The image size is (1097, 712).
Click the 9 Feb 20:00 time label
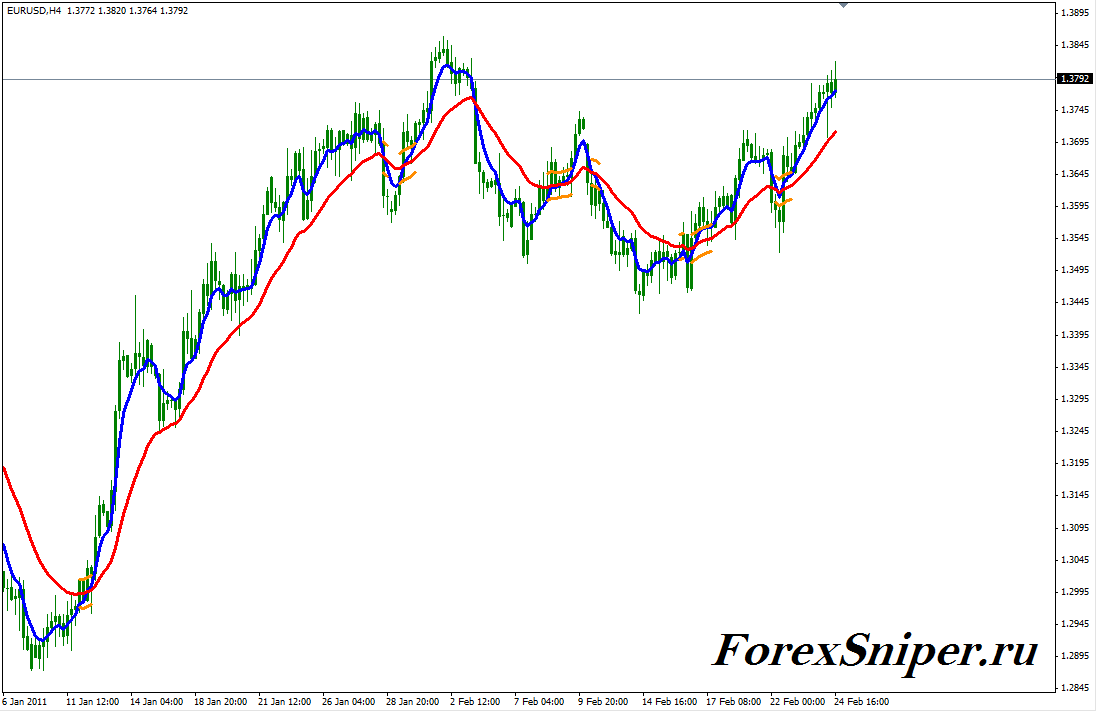[603, 702]
